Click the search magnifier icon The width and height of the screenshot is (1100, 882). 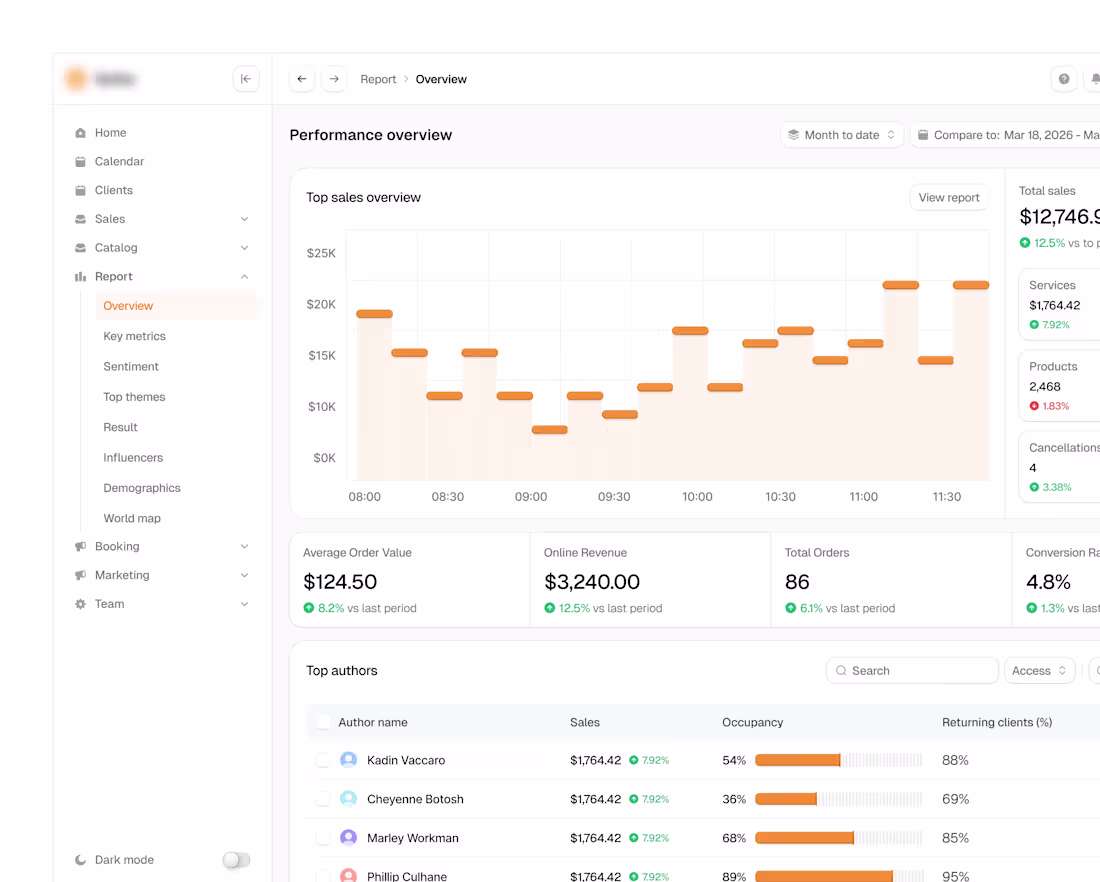click(840, 670)
